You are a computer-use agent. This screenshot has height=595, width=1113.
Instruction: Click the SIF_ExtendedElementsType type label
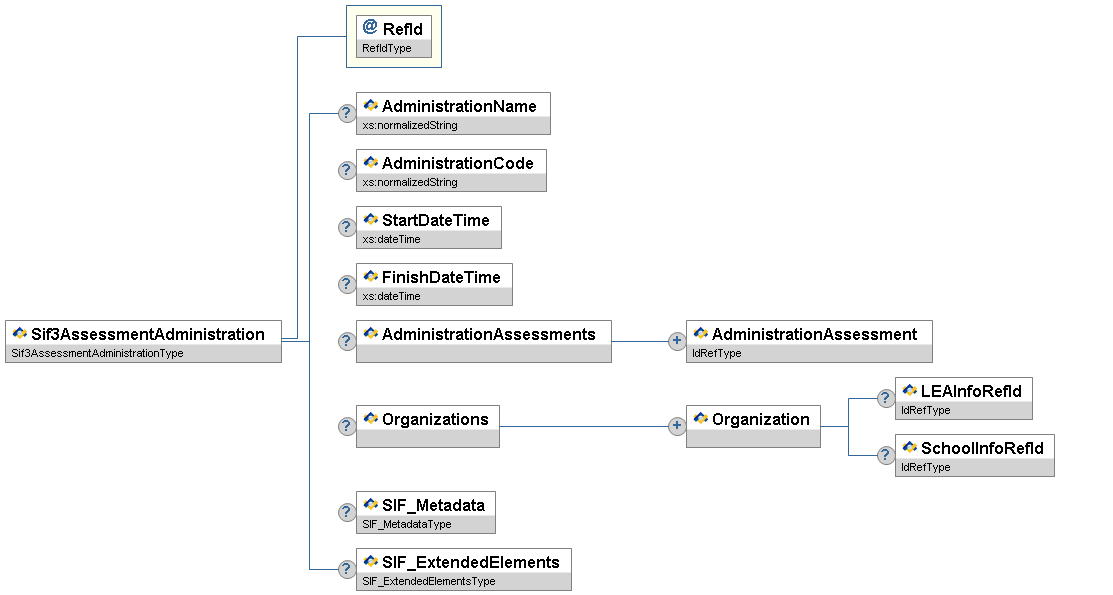point(428,581)
